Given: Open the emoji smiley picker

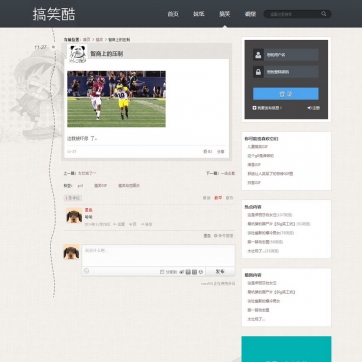Looking at the screenshot, I should 86,271.
